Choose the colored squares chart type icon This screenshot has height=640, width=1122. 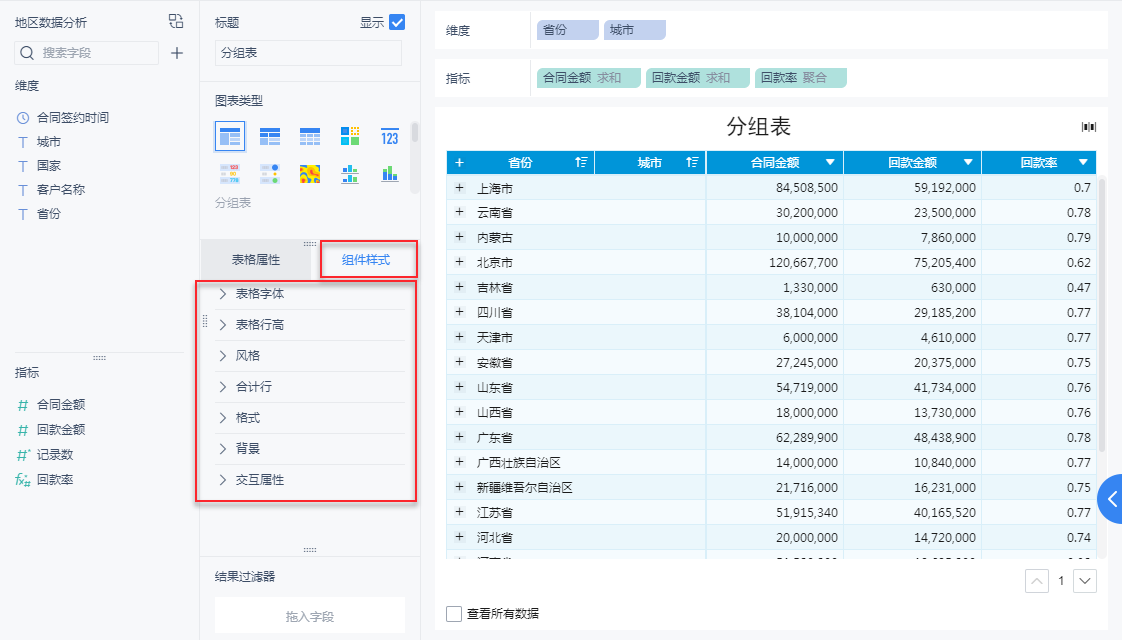pos(350,136)
